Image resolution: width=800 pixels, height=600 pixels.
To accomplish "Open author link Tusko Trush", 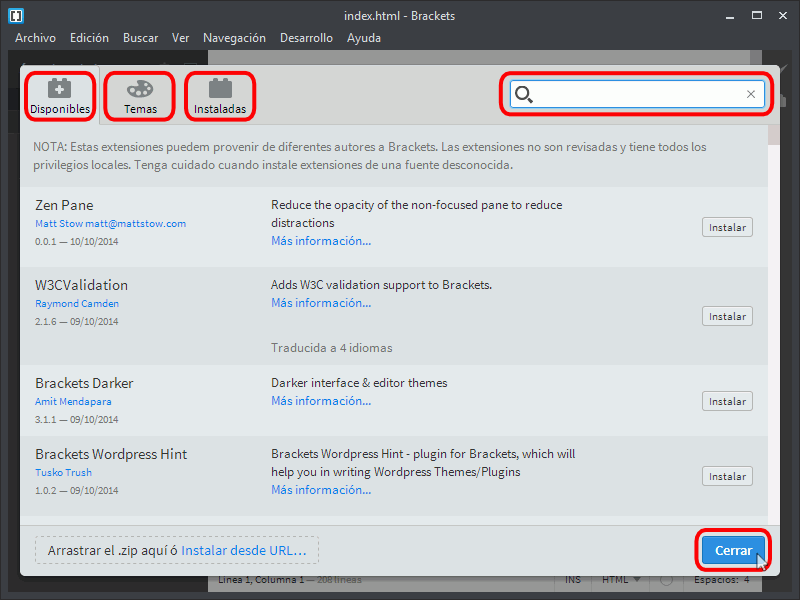I will pos(63,472).
